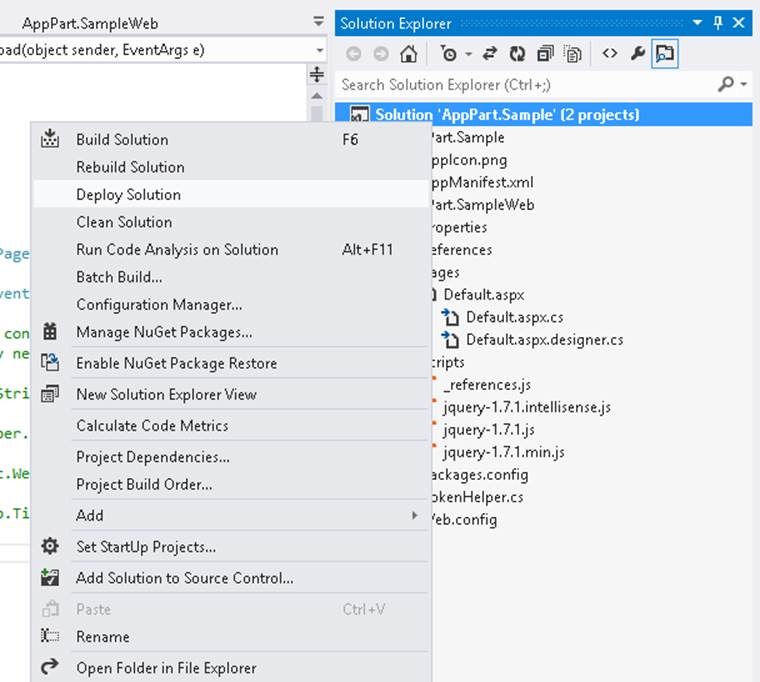760x682 pixels.
Task: Select Add Solution to Source Control... entry
Action: pyautogui.click(x=185, y=578)
